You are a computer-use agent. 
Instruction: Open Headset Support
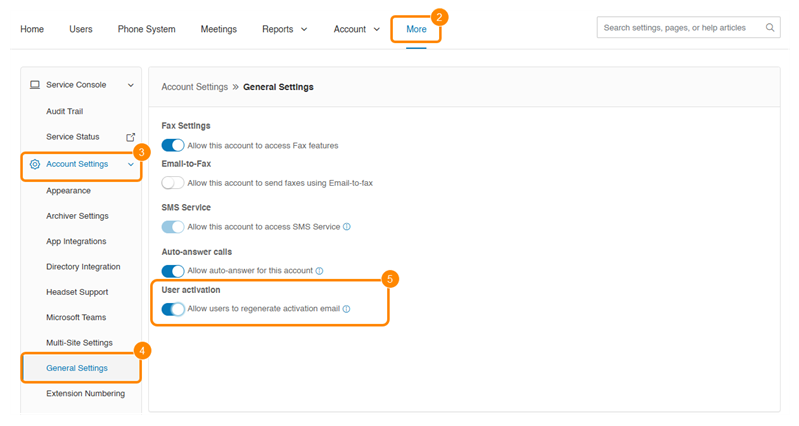77,292
